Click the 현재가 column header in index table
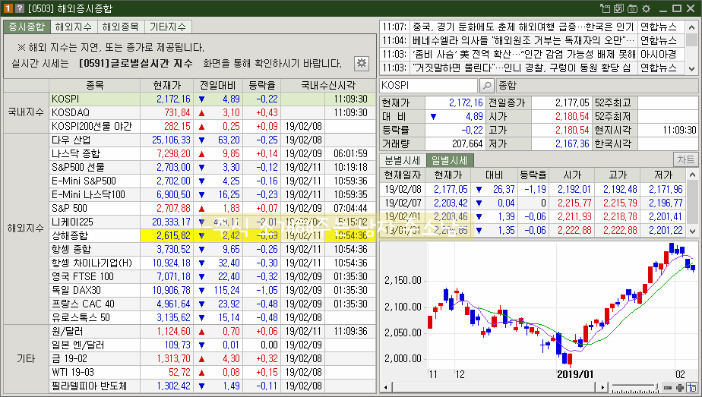The width and height of the screenshot is (702, 397). click(x=167, y=85)
